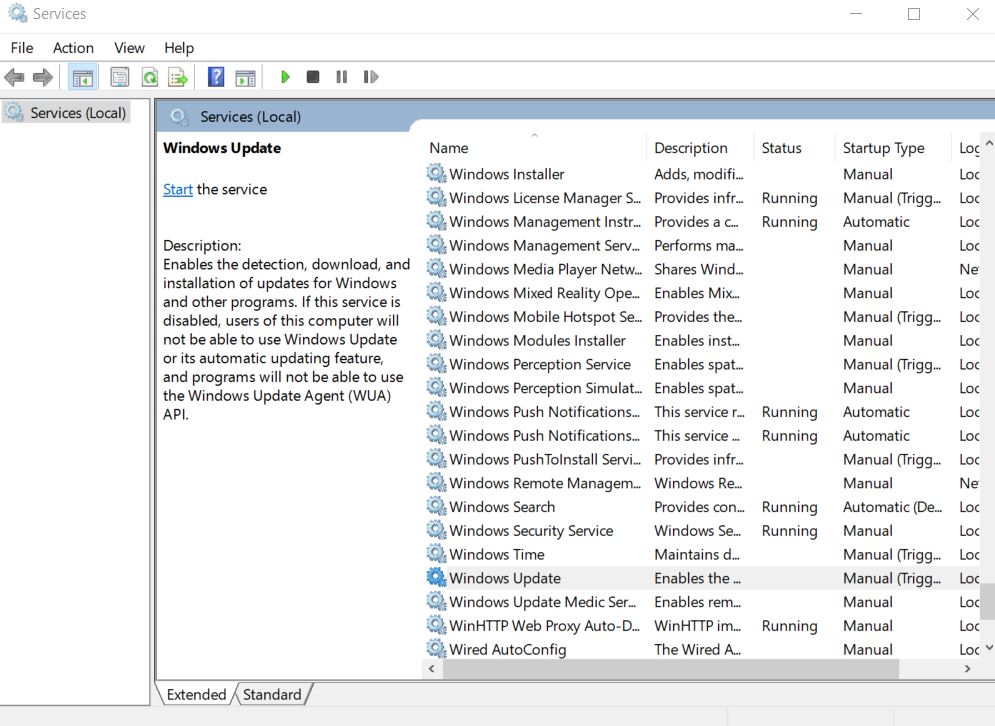Click the gear icon beside Wired AutoConfig
This screenshot has height=726, width=995.
coord(436,649)
